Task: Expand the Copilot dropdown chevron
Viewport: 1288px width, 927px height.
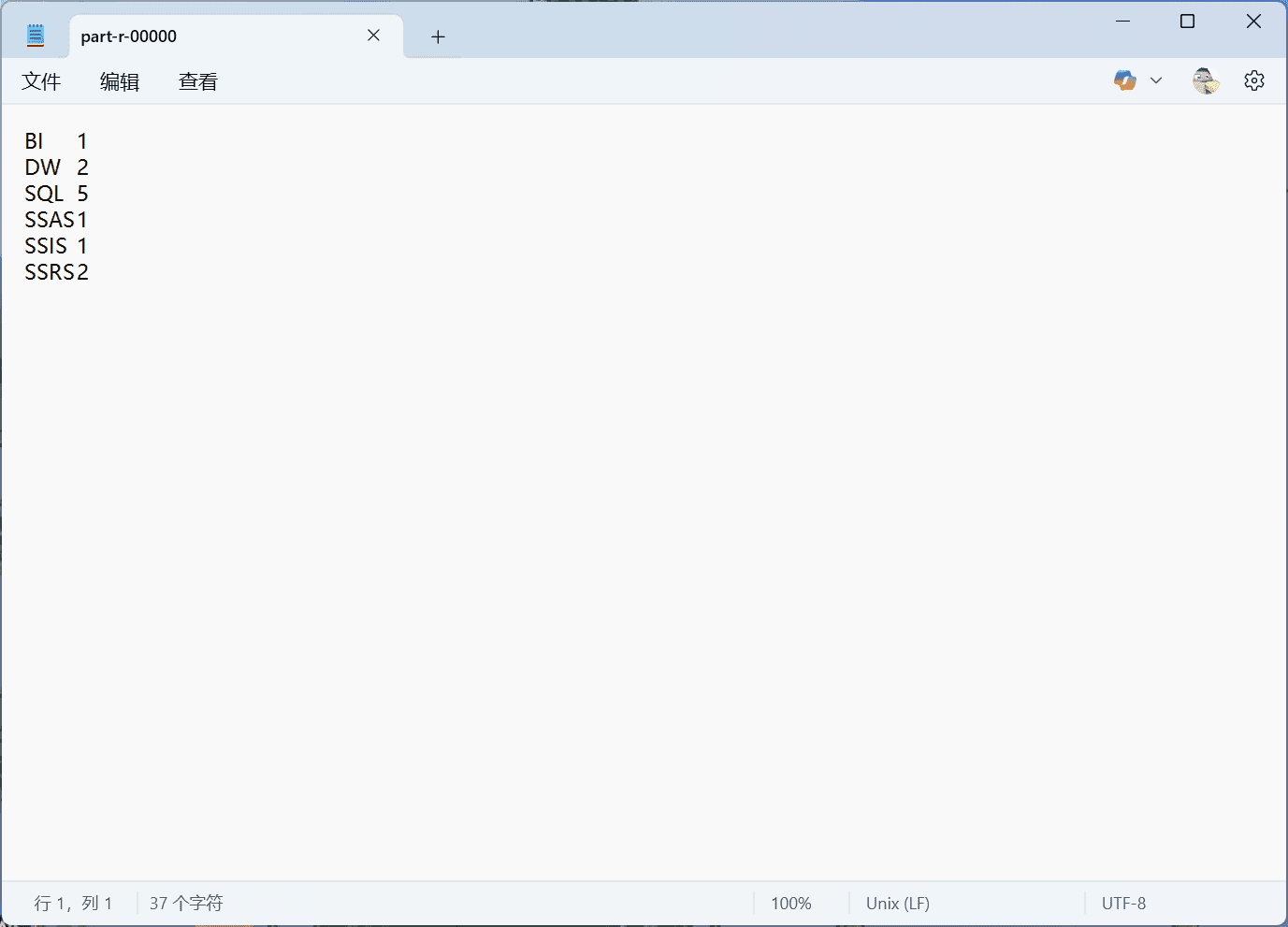Action: click(x=1156, y=80)
